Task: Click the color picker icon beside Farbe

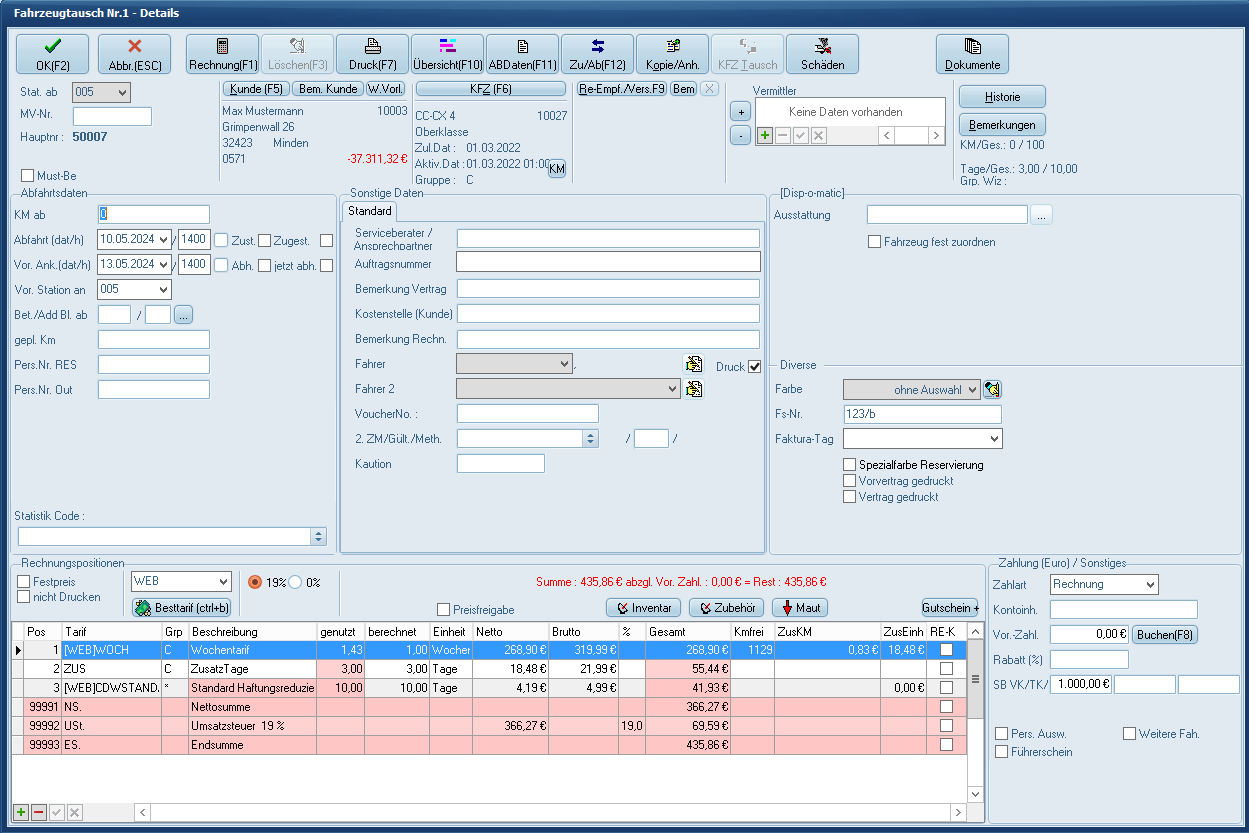Action: tap(993, 389)
